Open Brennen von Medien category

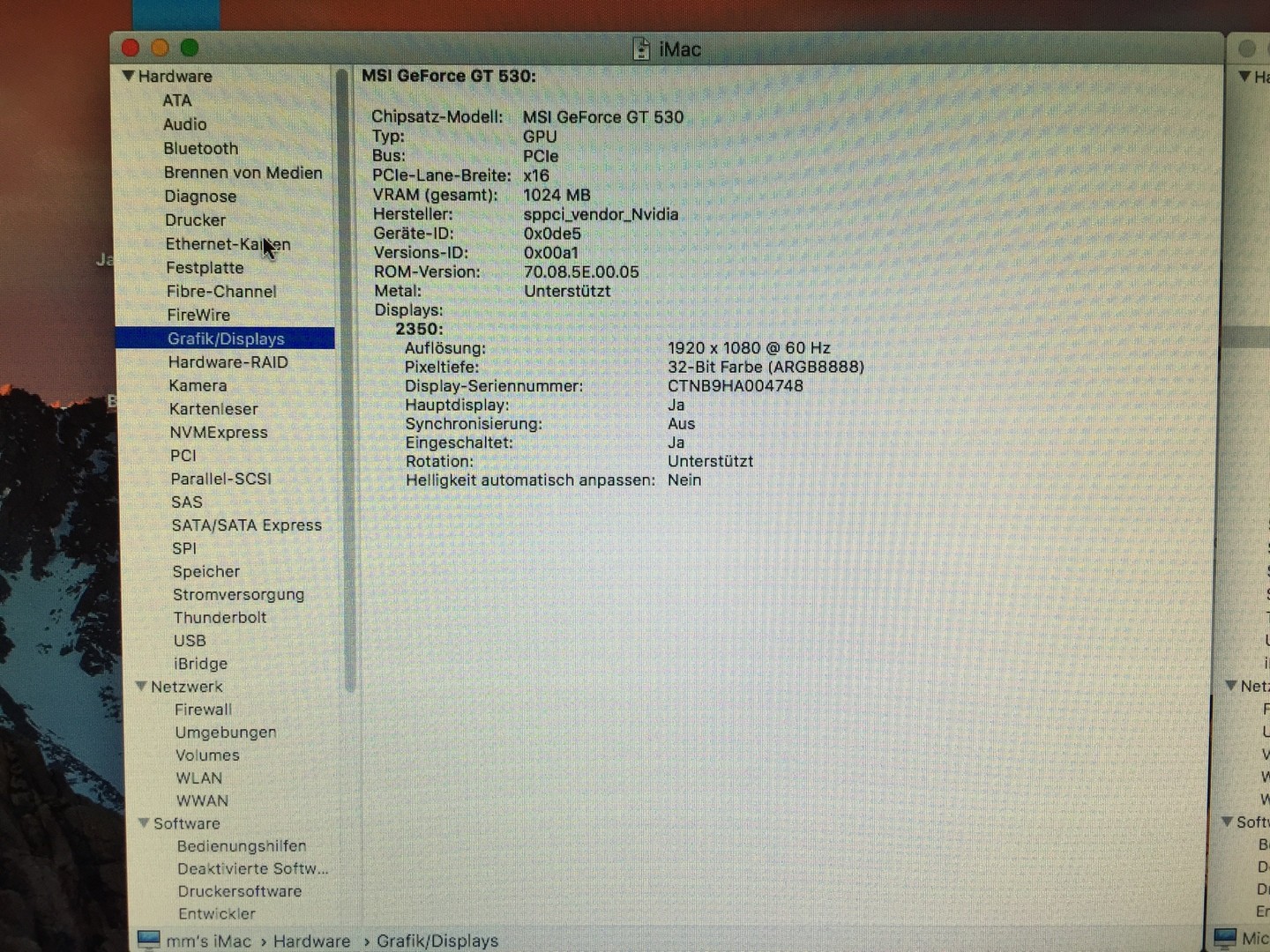[243, 172]
